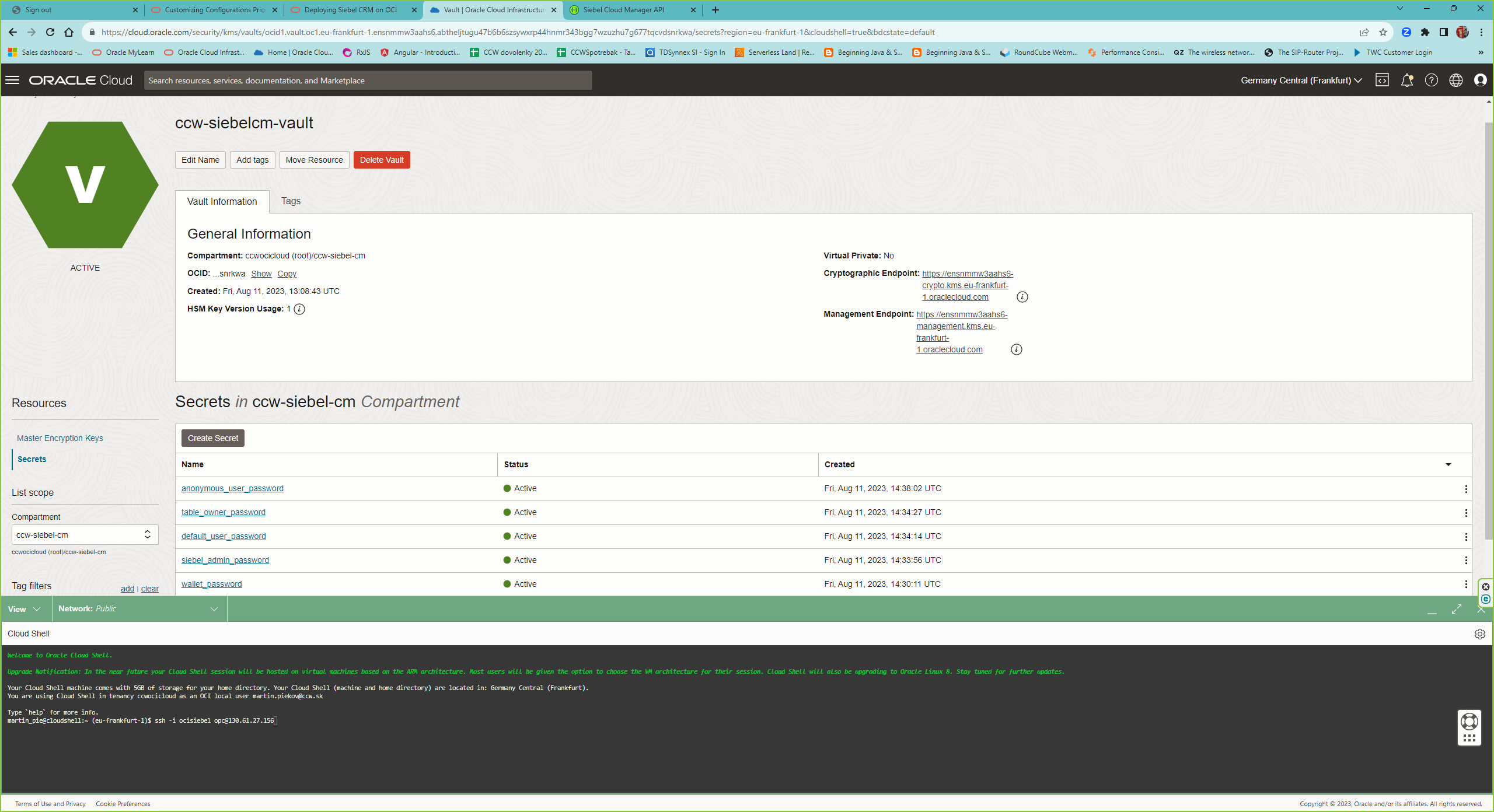Go to browser home page
Image resolution: width=1494 pixels, height=812 pixels.
(69, 32)
